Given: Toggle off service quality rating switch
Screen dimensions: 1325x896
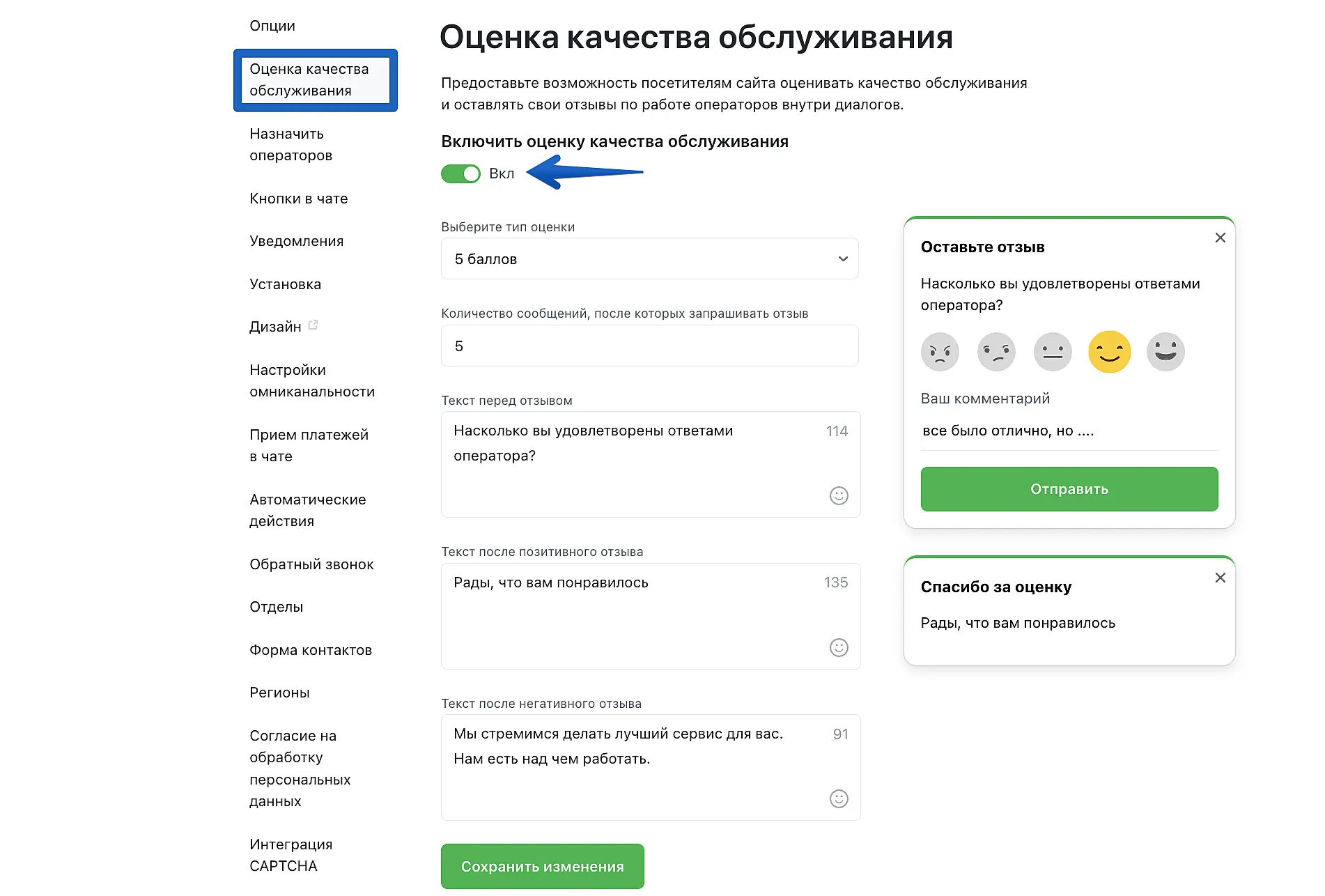Looking at the screenshot, I should (x=460, y=173).
